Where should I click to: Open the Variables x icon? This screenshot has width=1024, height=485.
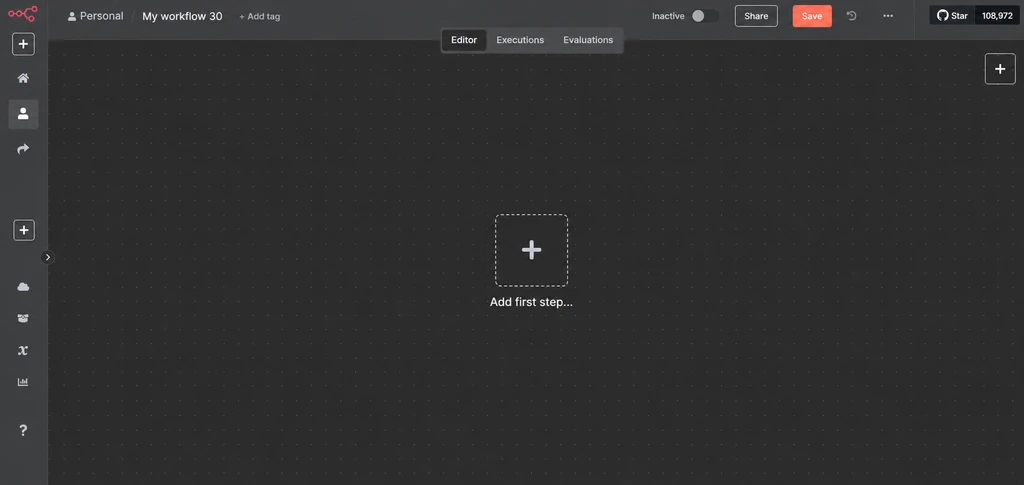click(23, 351)
